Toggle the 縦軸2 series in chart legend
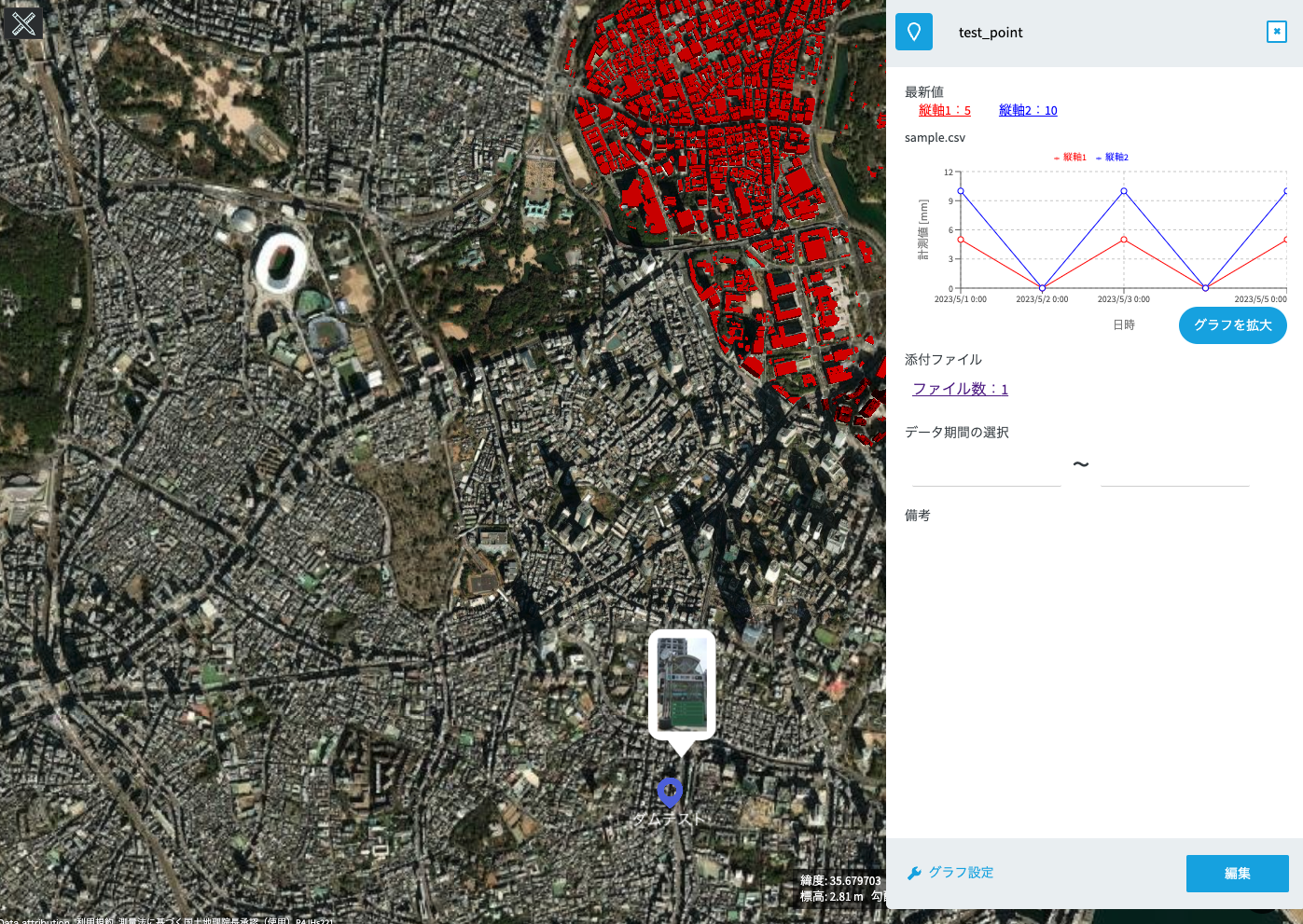Viewport: 1303px width, 924px height. [1113, 158]
